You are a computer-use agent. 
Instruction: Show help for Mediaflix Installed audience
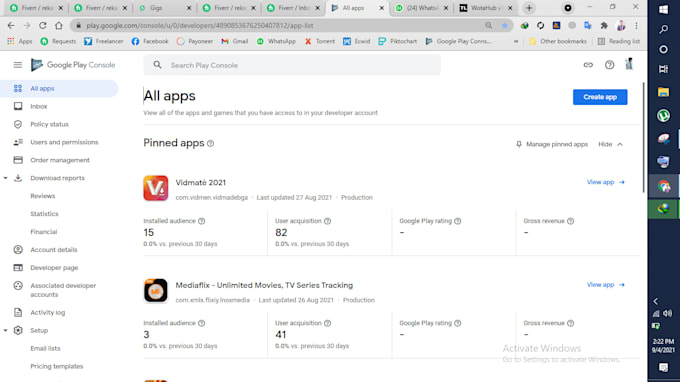[202, 323]
